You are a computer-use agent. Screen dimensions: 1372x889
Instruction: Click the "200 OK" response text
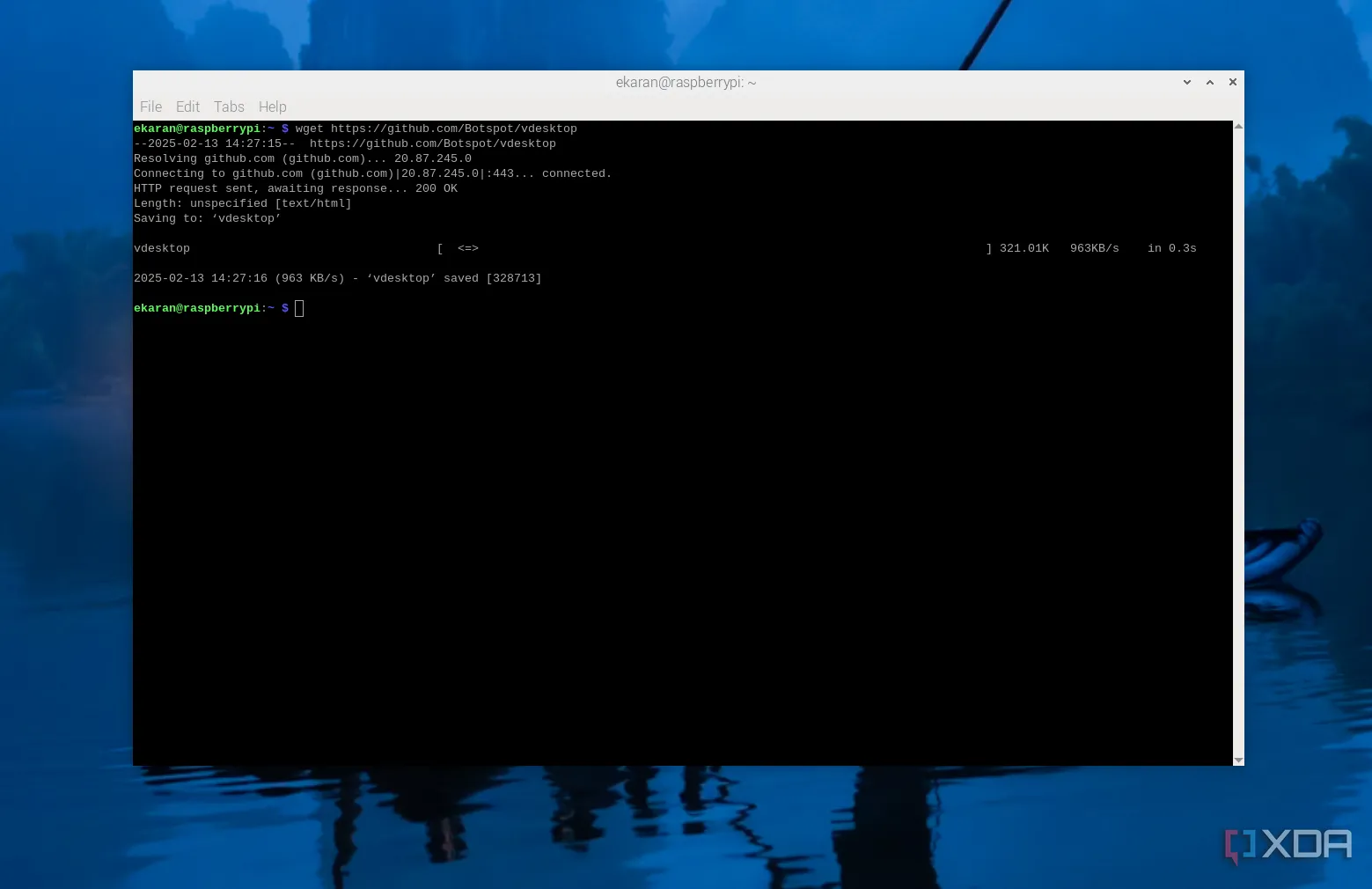point(436,188)
